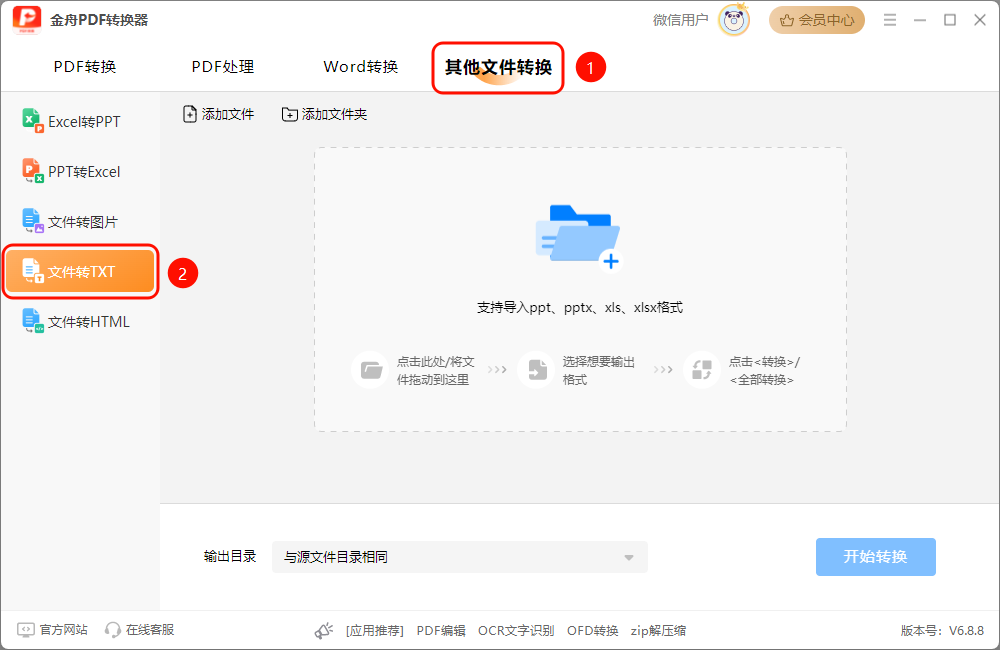
Task: Open 在线客服 support link
Action: coord(139,630)
